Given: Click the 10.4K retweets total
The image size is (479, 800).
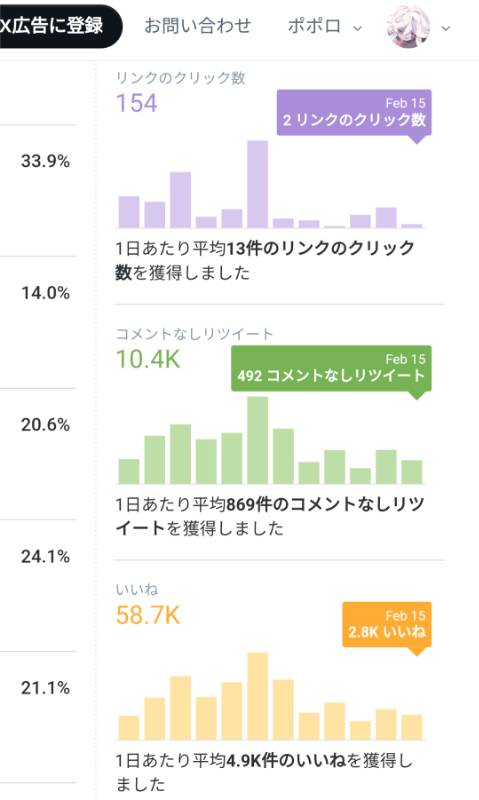Looking at the screenshot, I should click(x=148, y=359).
